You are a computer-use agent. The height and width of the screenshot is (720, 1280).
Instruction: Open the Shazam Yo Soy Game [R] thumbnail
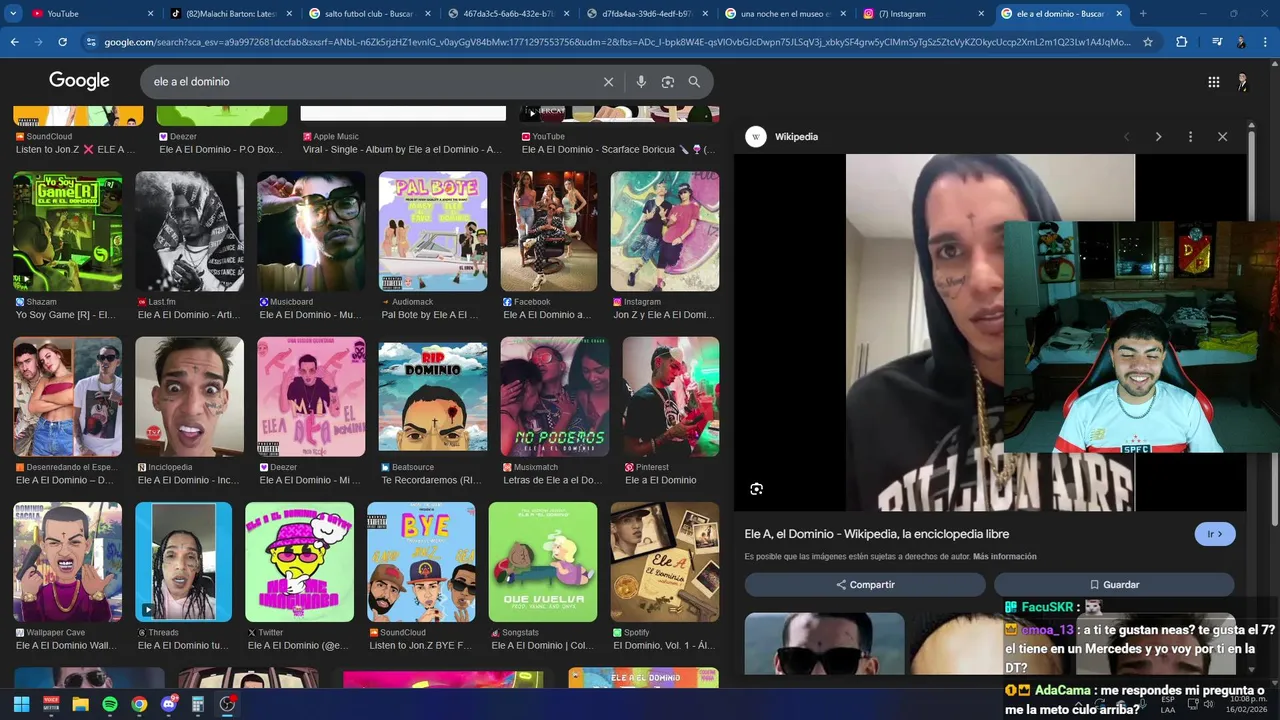(x=67, y=232)
